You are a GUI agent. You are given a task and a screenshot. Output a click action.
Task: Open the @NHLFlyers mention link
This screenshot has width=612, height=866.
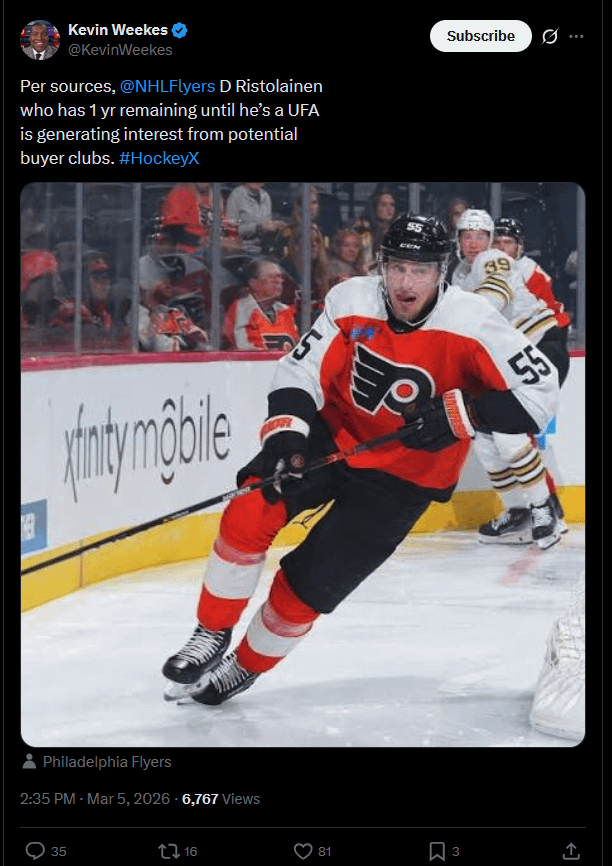[x=167, y=86]
